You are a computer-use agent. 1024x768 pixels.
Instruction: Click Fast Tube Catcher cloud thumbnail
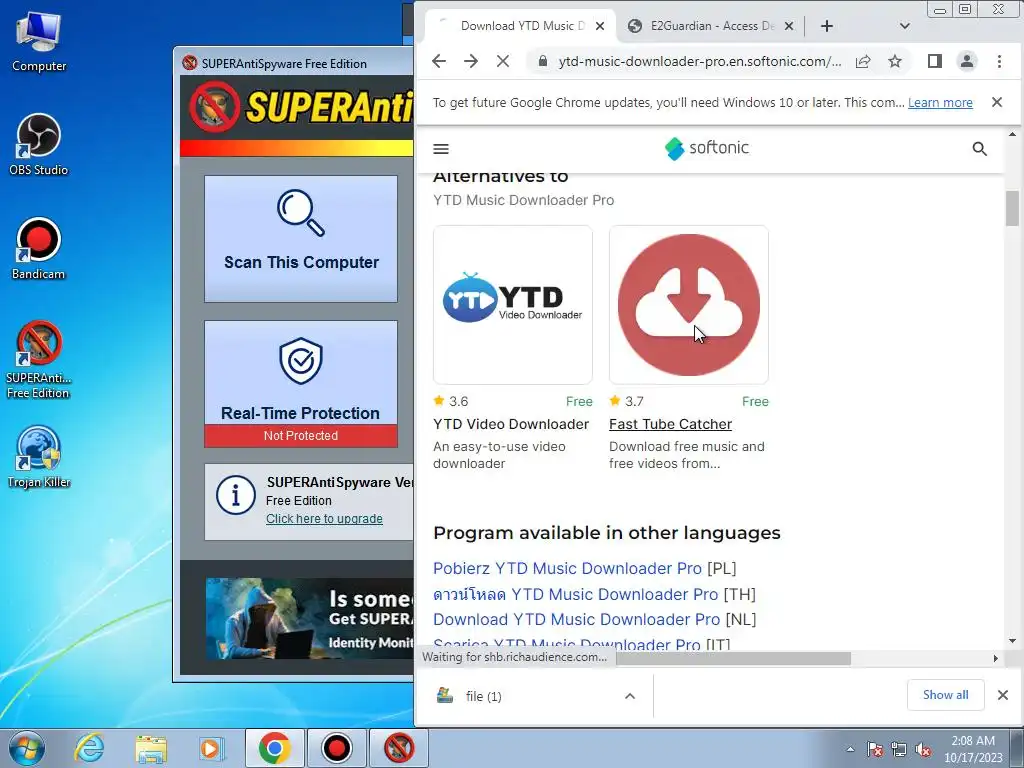(x=689, y=304)
